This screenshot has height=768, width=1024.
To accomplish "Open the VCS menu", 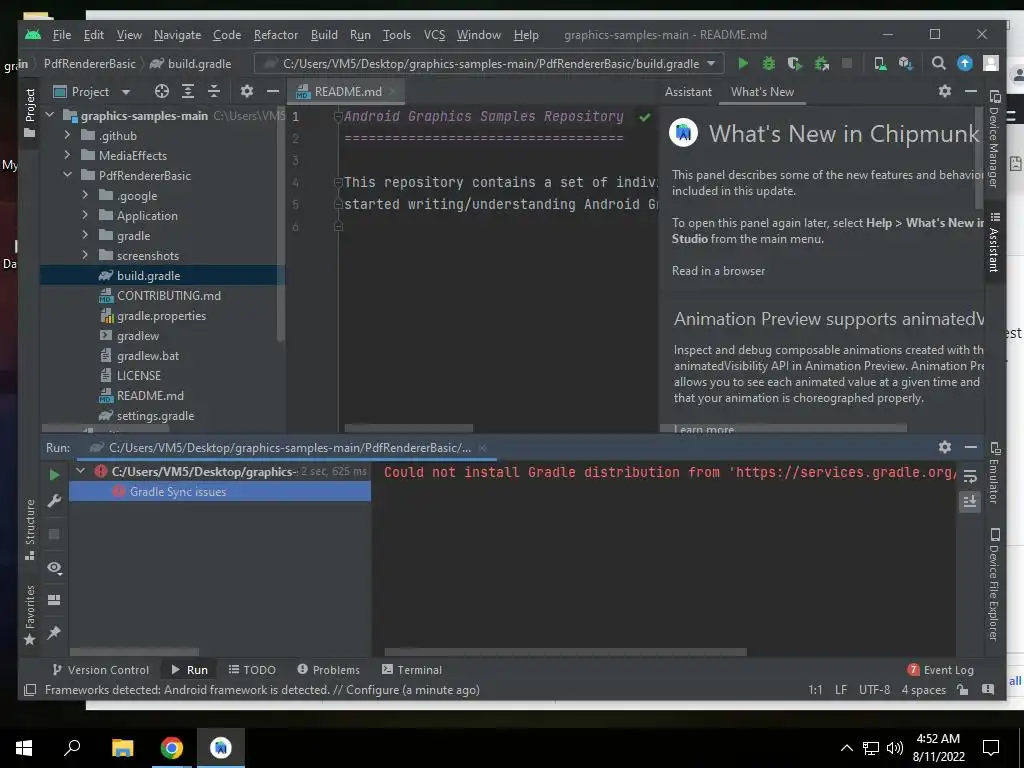I will click(434, 35).
